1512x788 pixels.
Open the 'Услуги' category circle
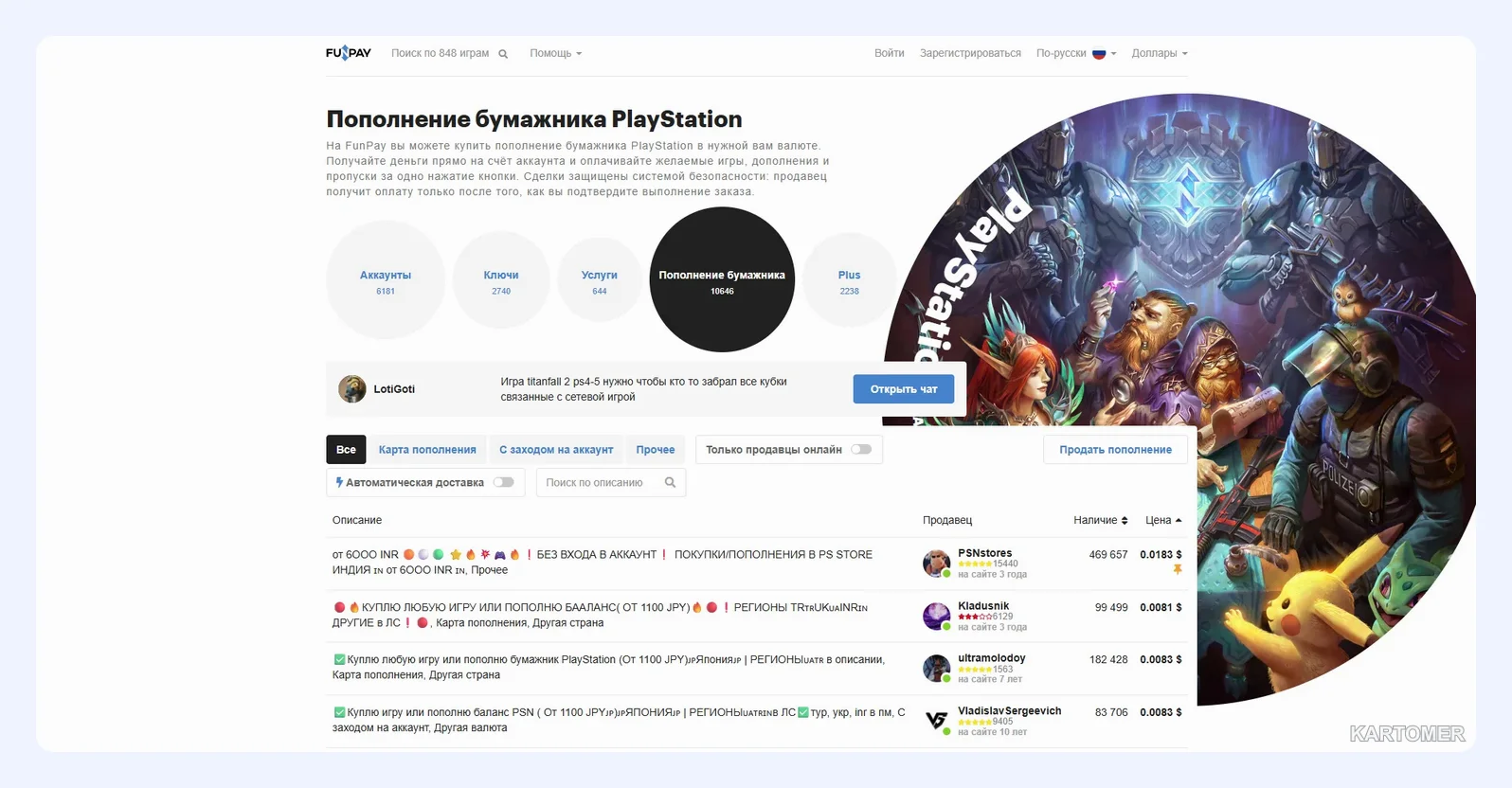pos(600,280)
